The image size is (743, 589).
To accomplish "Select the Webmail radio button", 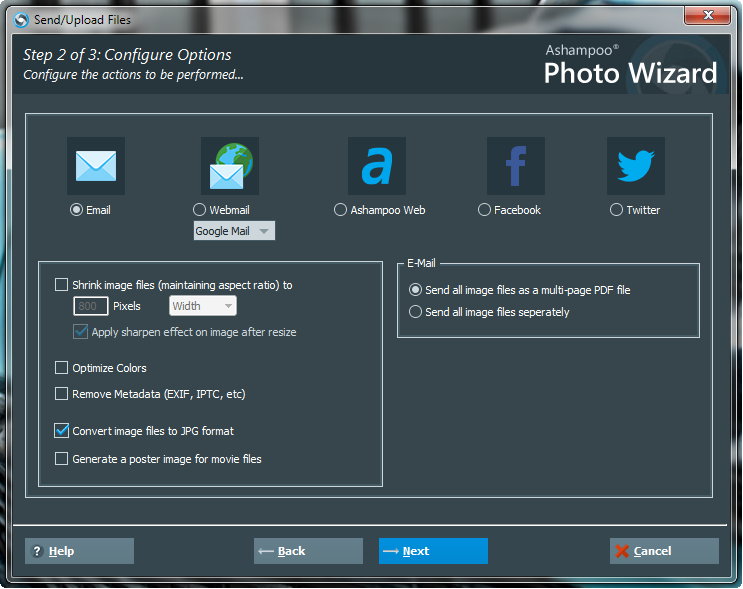I will tap(200, 210).
